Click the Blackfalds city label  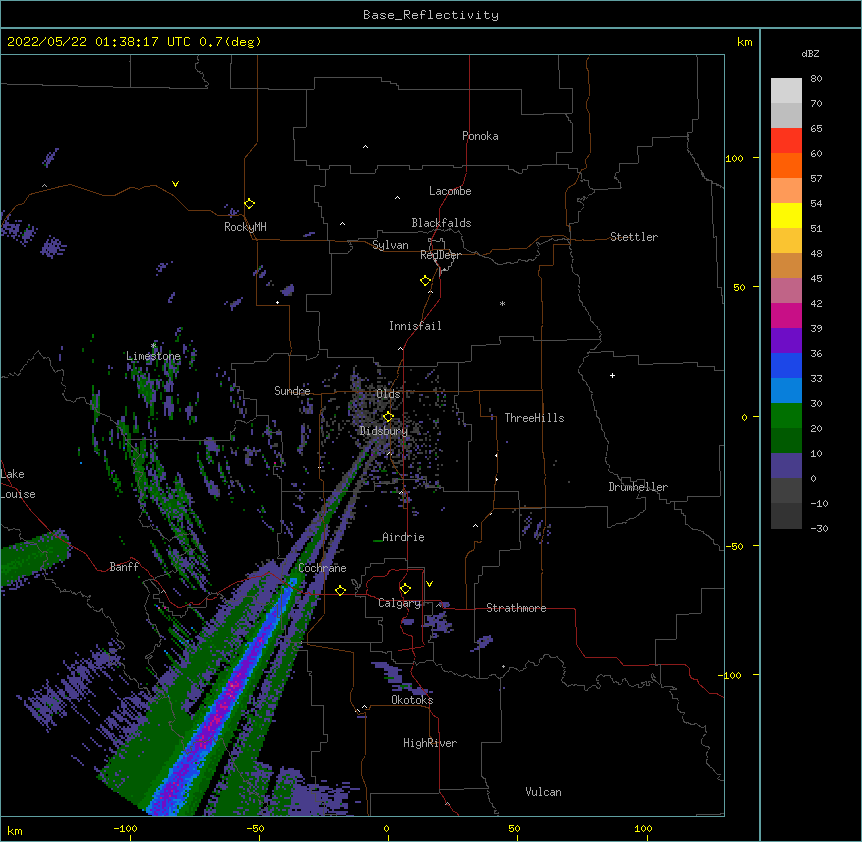(x=441, y=223)
